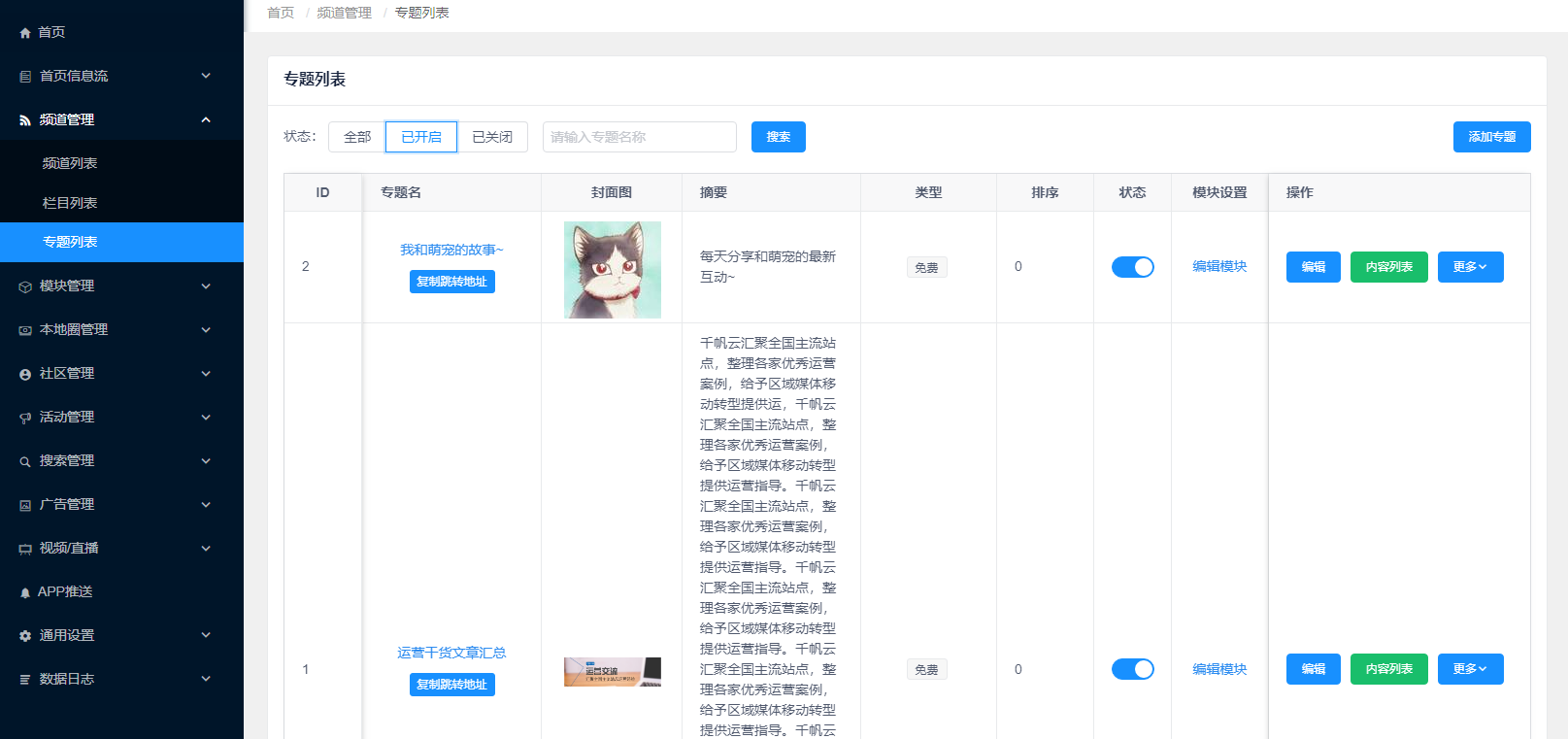1568x739 pixels.
Task: Expand the 首页信息流 menu chevron
Action: pyautogui.click(x=206, y=76)
